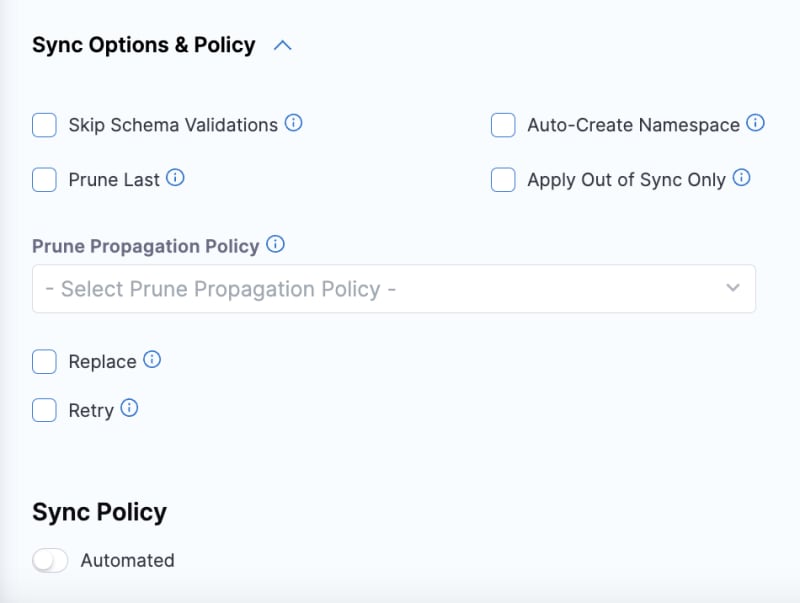Image resolution: width=800 pixels, height=603 pixels.
Task: Click info icon next to Prune Last
Action: pyautogui.click(x=175, y=178)
